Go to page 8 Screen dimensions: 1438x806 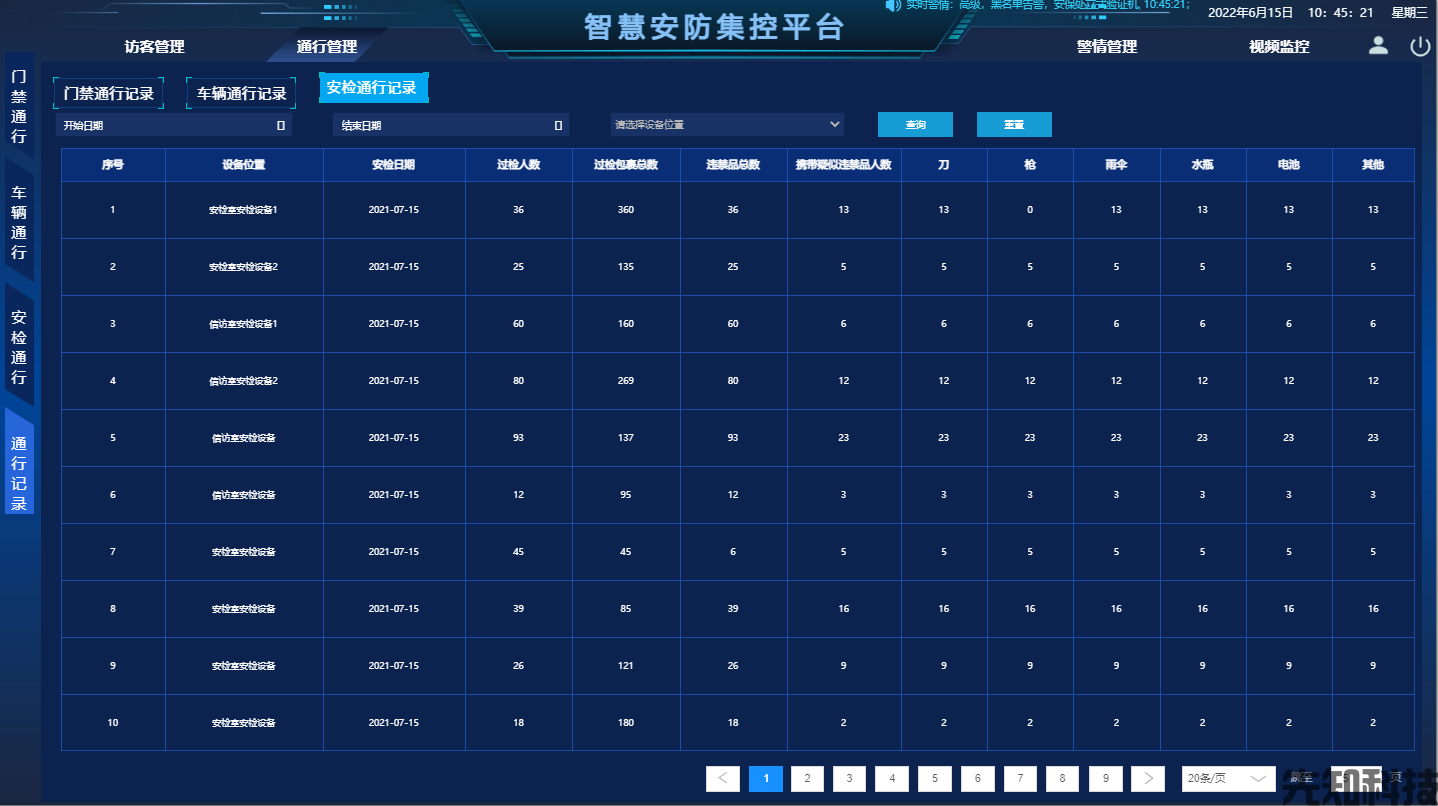1063,778
